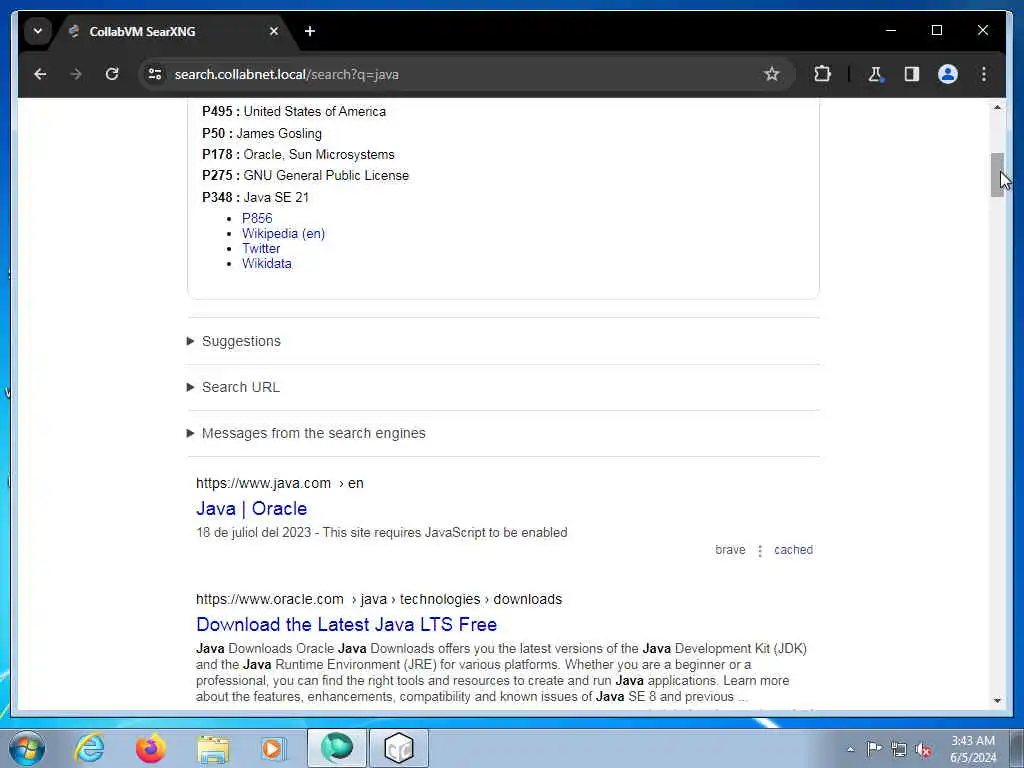Open the Chrome profile avatar
This screenshot has height=768, width=1024.
(948, 74)
